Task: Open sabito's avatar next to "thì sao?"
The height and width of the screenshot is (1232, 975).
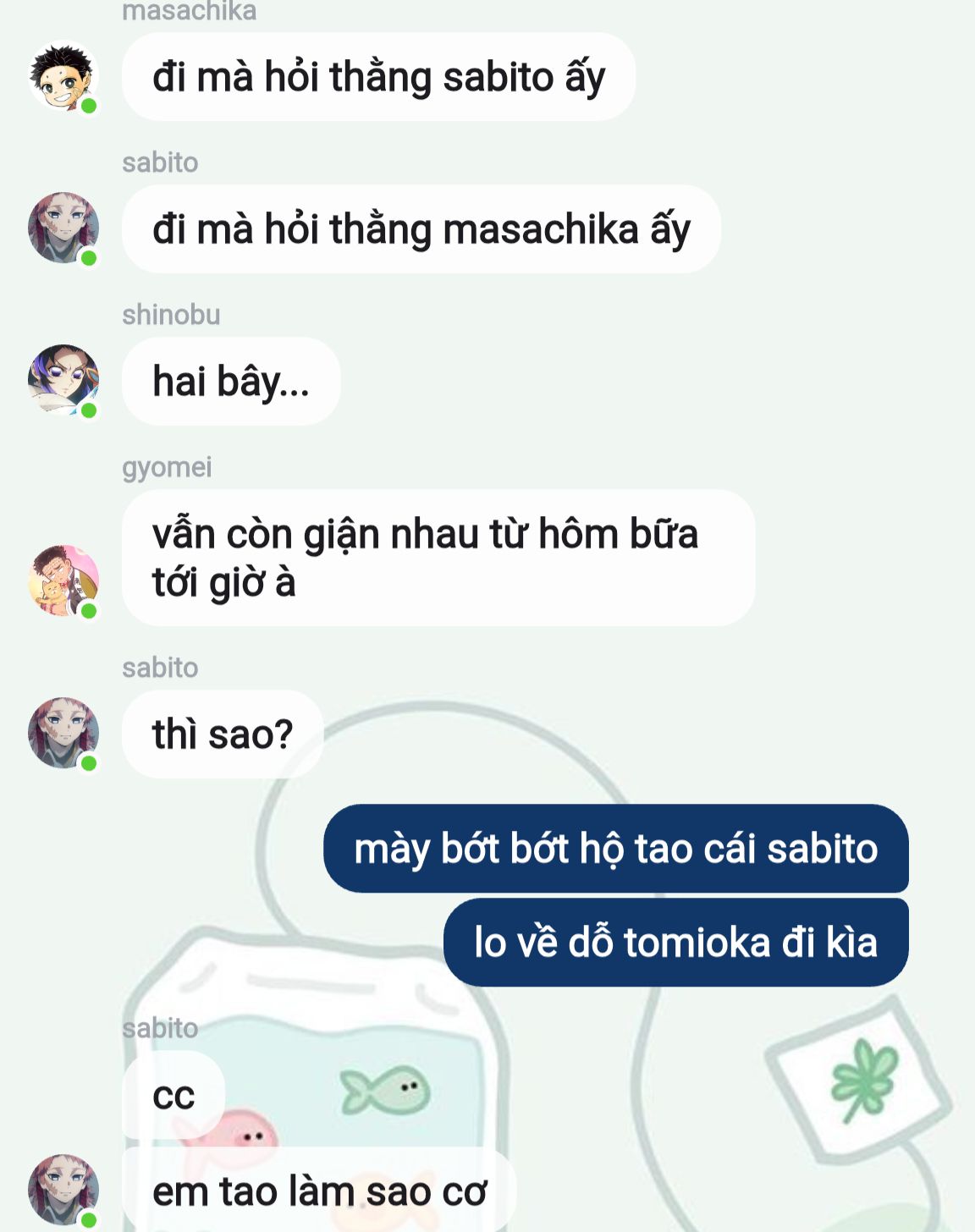Action: pyautogui.click(x=63, y=733)
